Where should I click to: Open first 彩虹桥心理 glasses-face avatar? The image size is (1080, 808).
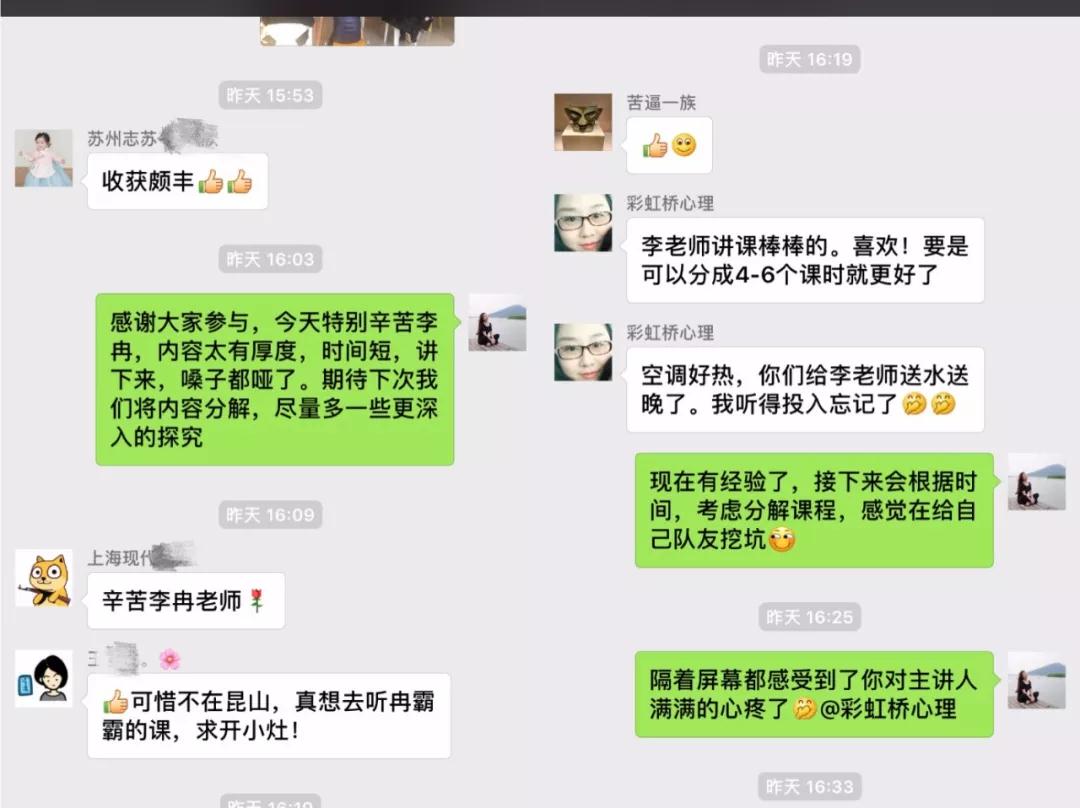583,222
